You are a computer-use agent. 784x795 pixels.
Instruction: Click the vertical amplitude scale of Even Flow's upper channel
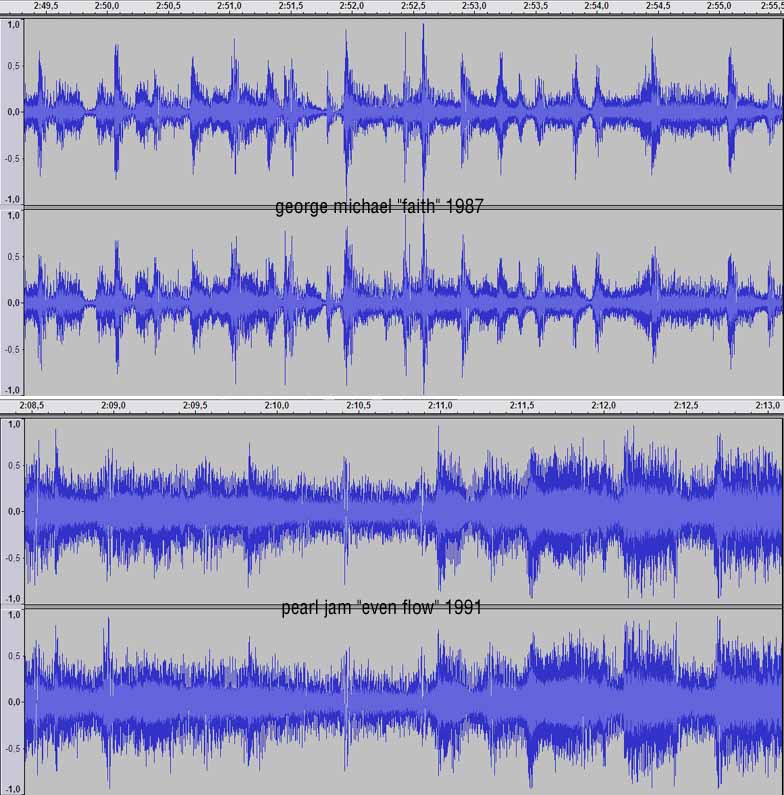12,511
